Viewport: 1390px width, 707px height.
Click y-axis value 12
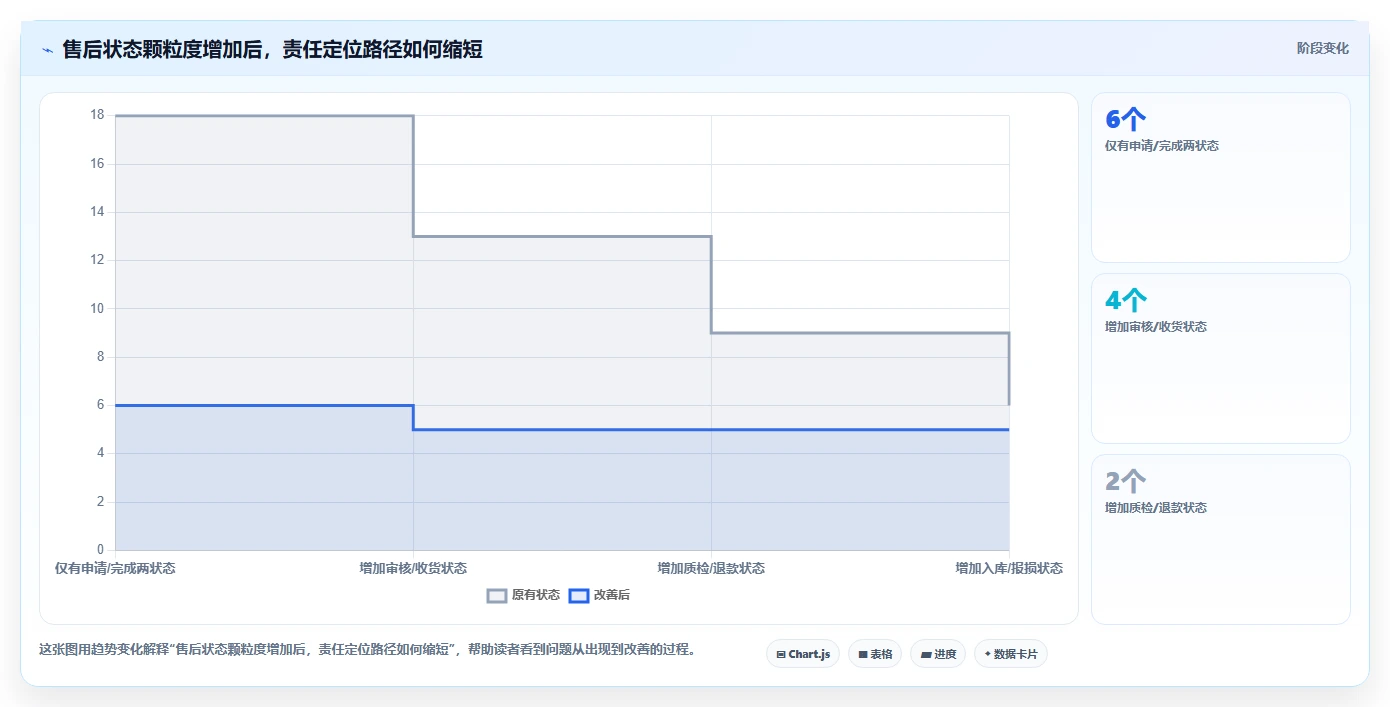(x=97, y=260)
